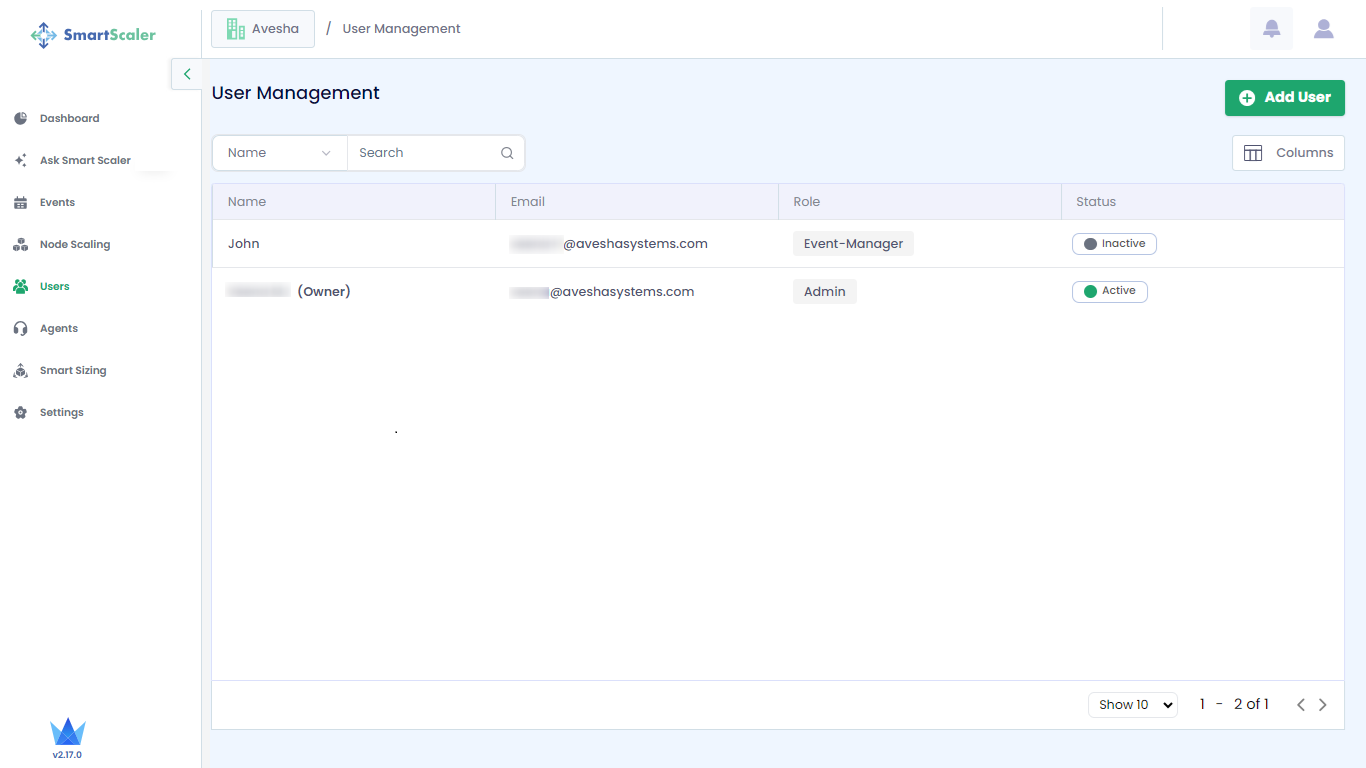This screenshot has height=768, width=1366.
Task: Click the Settings gear icon
Action: click(x=20, y=413)
